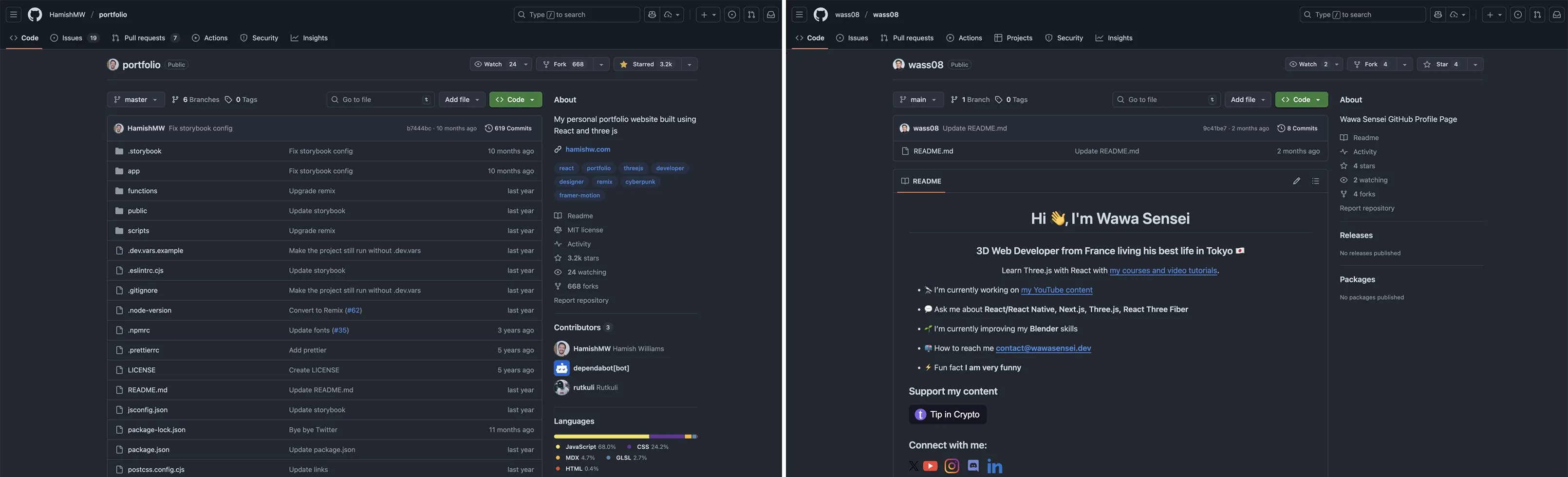1568x477 pixels.
Task: Open contact@wawasensei.dev email link
Action: 1043,349
